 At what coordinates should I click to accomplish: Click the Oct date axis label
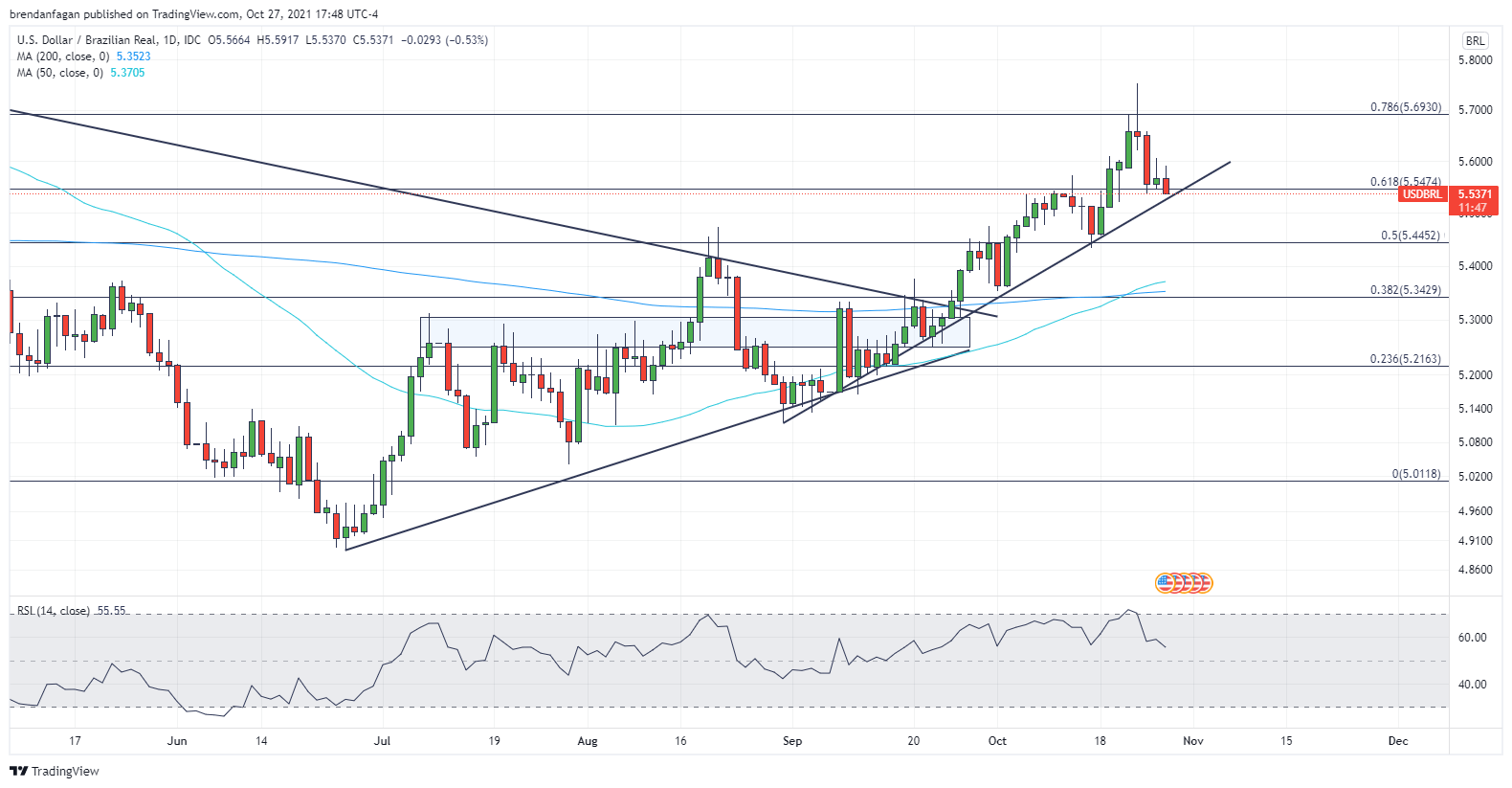point(997,741)
